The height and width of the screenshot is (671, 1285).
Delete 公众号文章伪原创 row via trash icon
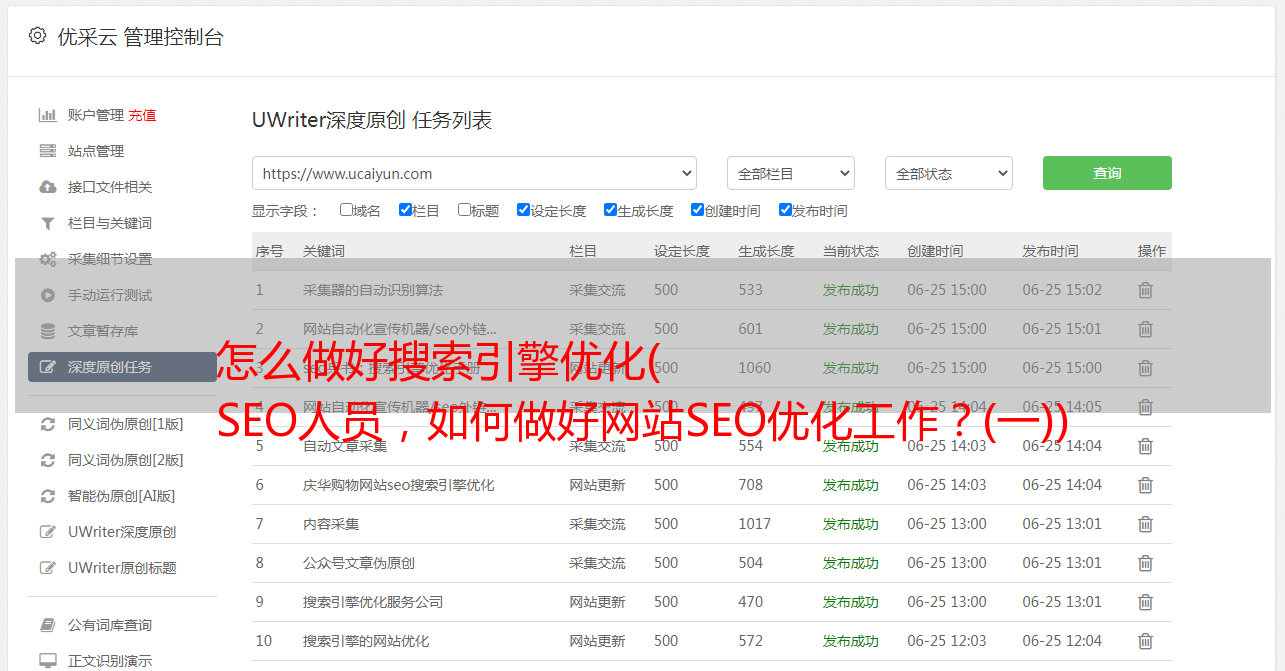pyautogui.click(x=1145, y=563)
